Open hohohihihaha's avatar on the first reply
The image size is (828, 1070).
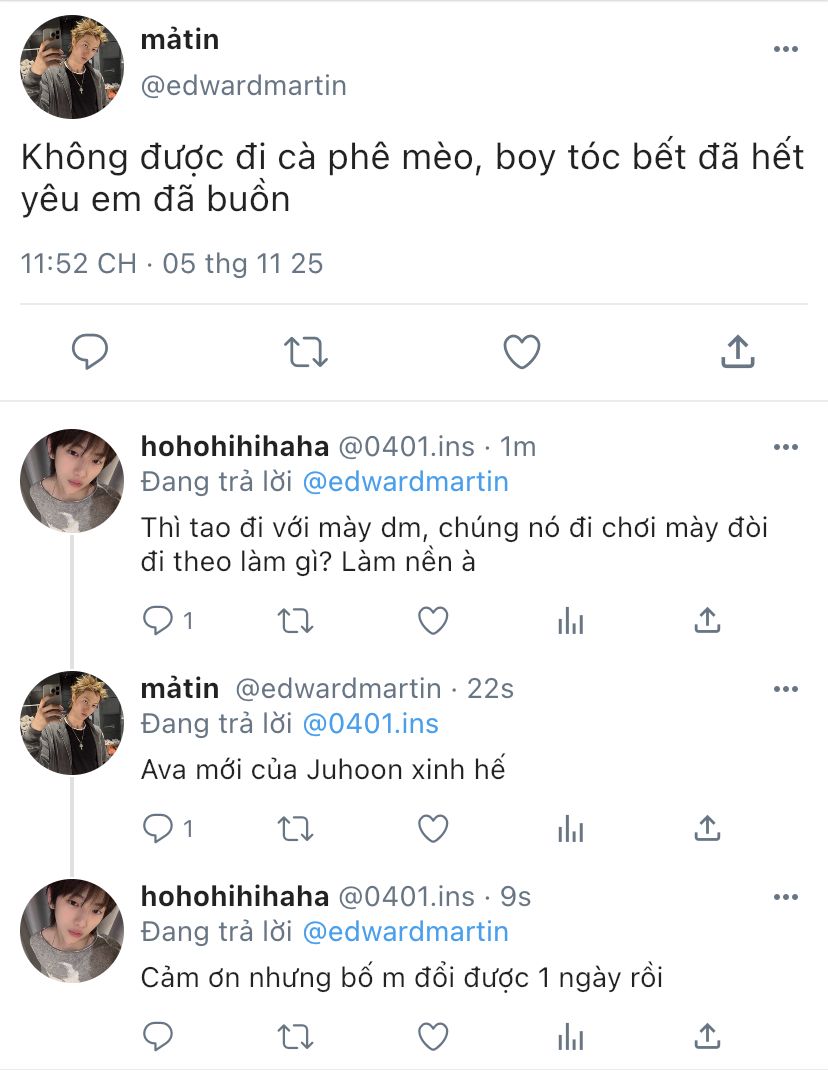[x=72, y=481]
